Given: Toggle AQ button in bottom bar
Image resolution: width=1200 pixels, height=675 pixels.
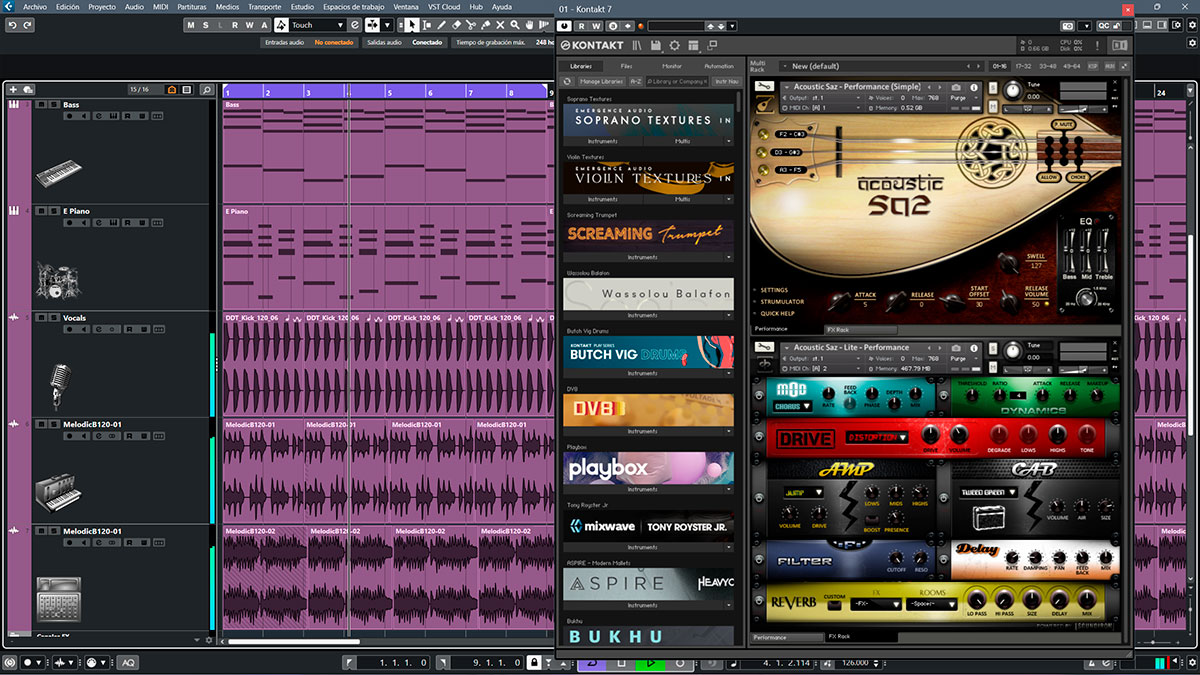Looking at the screenshot, I should pos(129,662).
